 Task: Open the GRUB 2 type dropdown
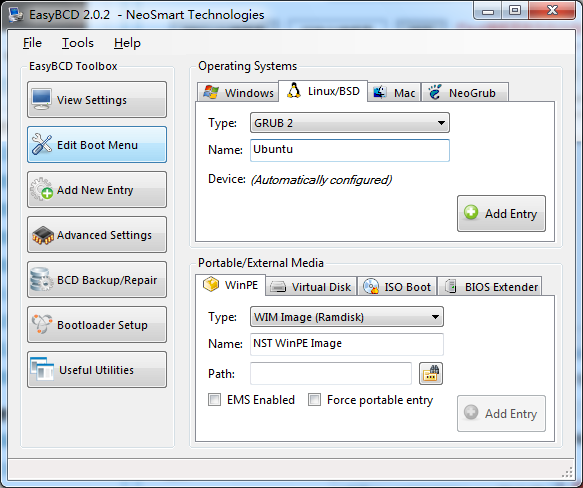tap(350, 123)
